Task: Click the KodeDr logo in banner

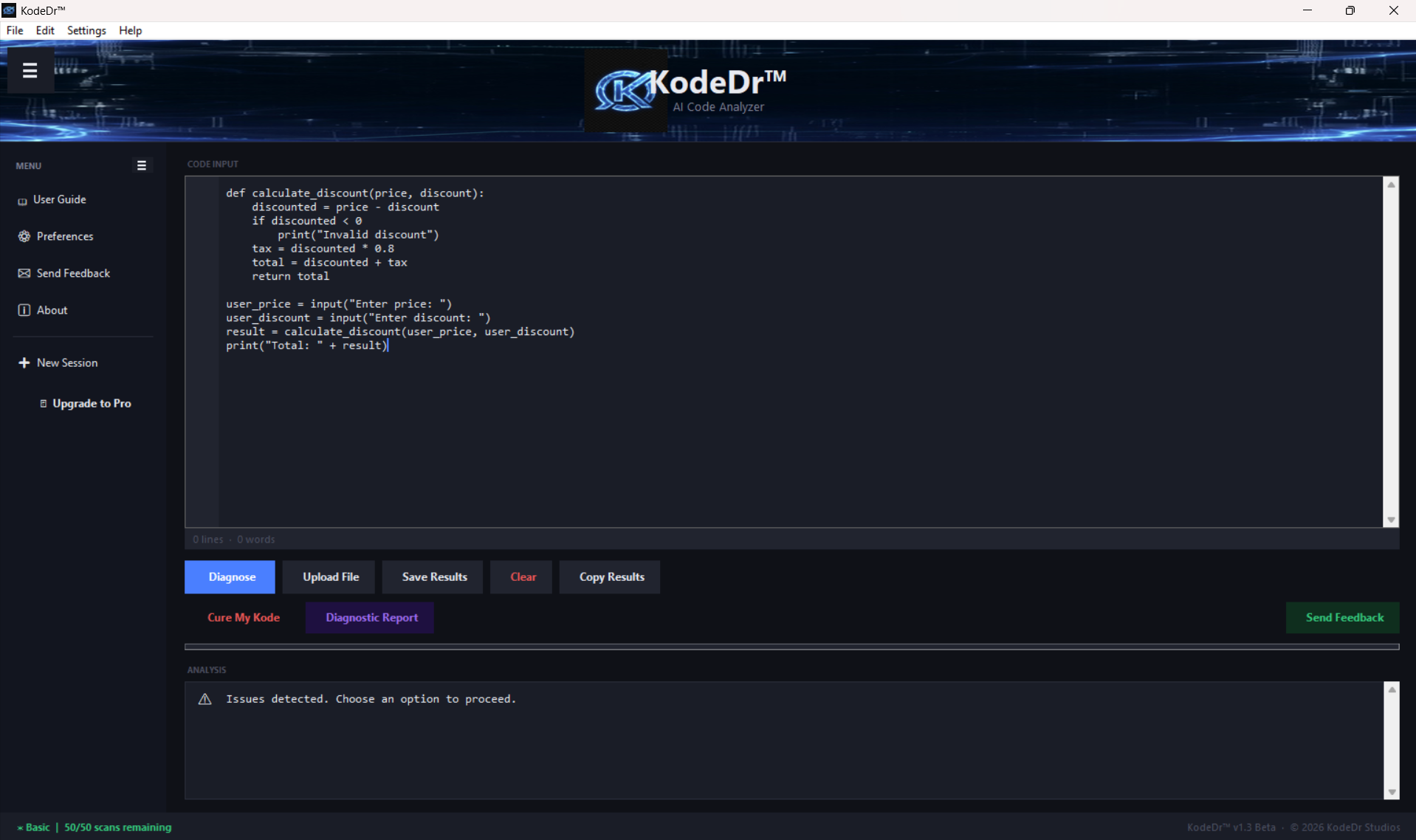Action: click(x=625, y=91)
